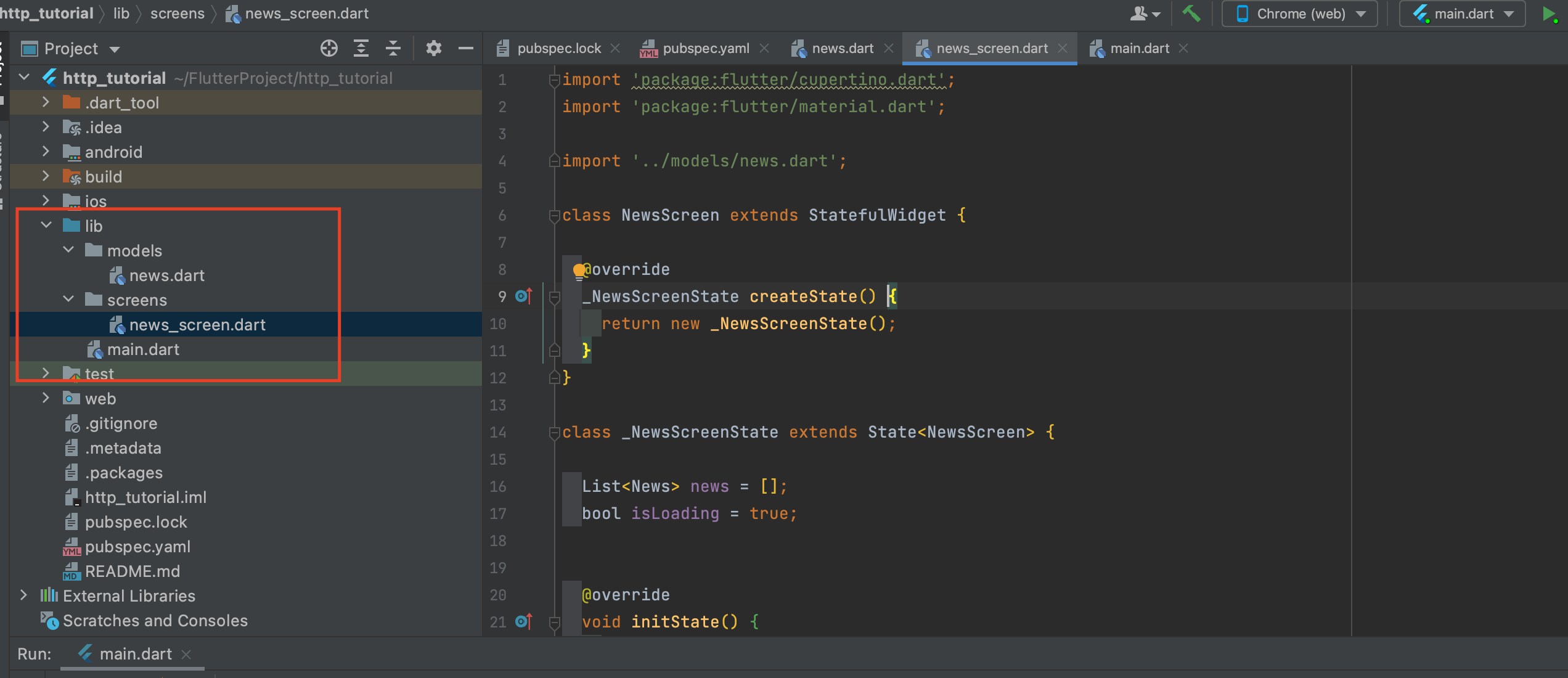Toggle fold marker on line 1 imports

[x=554, y=80]
